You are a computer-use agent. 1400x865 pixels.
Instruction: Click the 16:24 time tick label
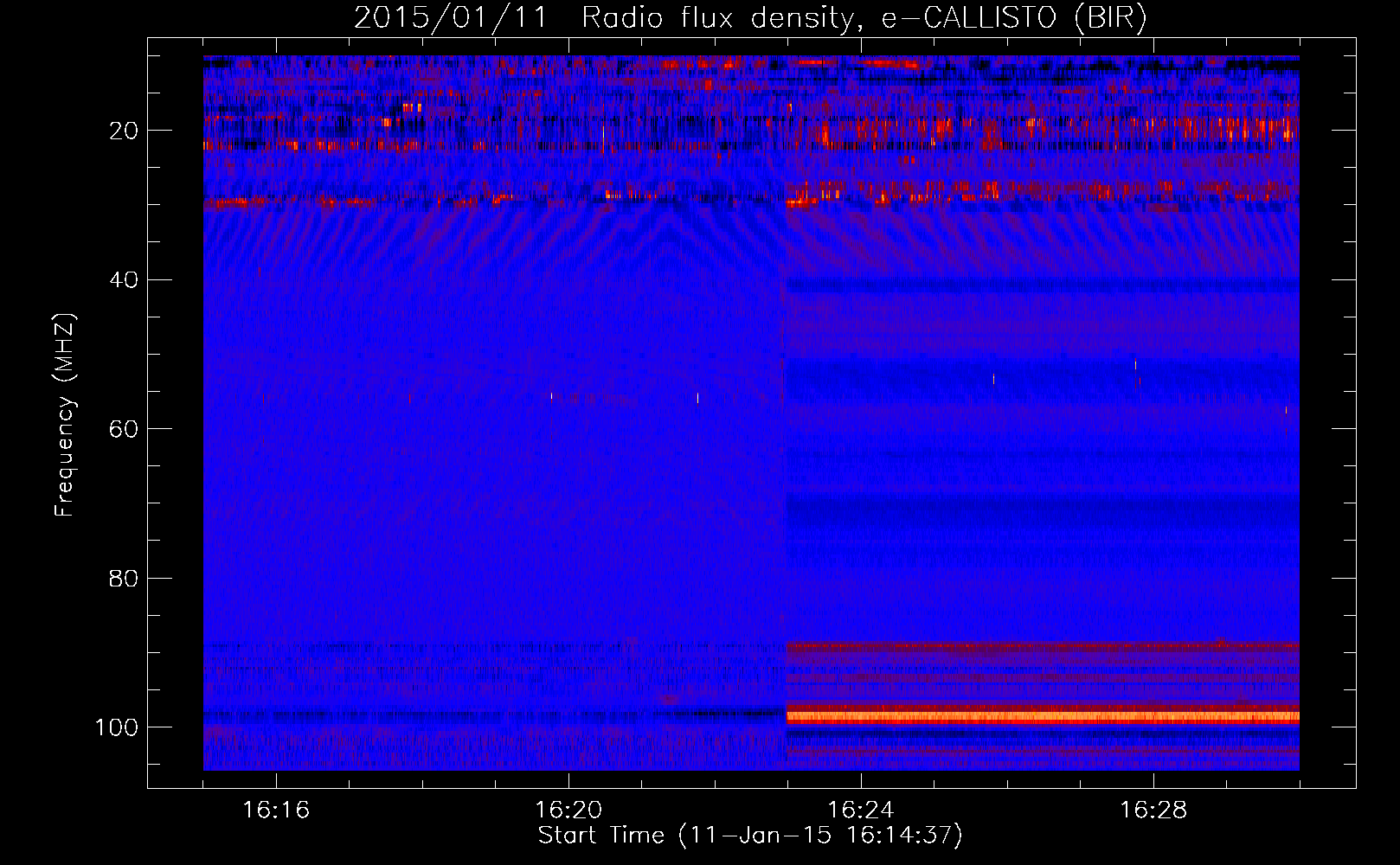coord(861,811)
